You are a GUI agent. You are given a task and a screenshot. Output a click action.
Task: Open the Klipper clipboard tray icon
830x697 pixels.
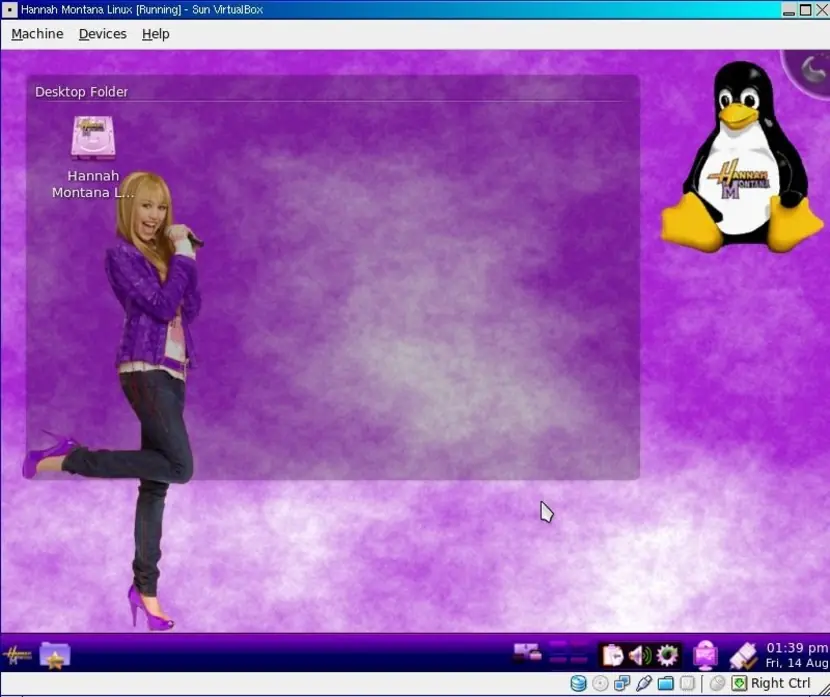(613, 656)
